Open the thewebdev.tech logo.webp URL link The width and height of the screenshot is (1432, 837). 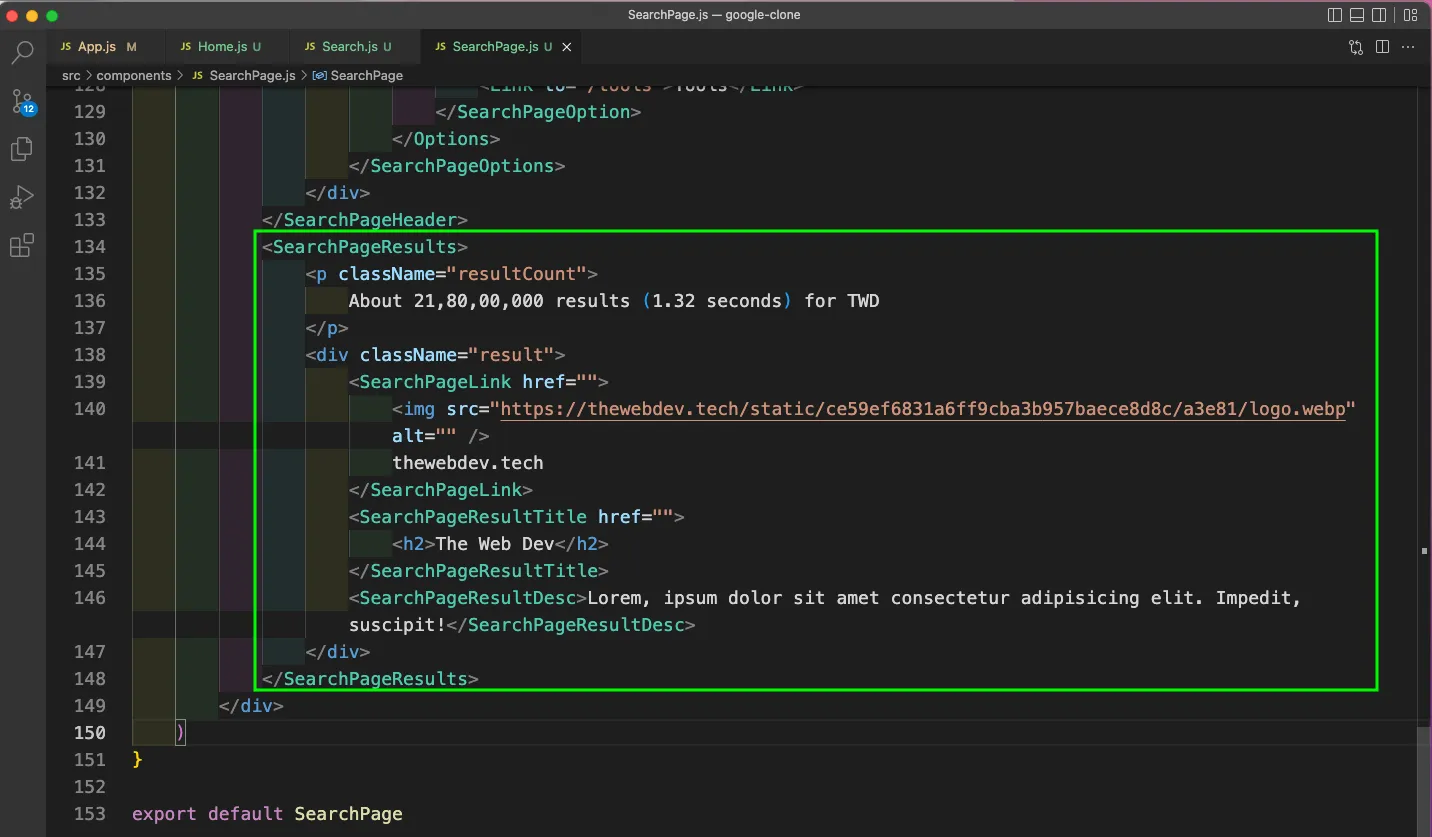[922, 409]
